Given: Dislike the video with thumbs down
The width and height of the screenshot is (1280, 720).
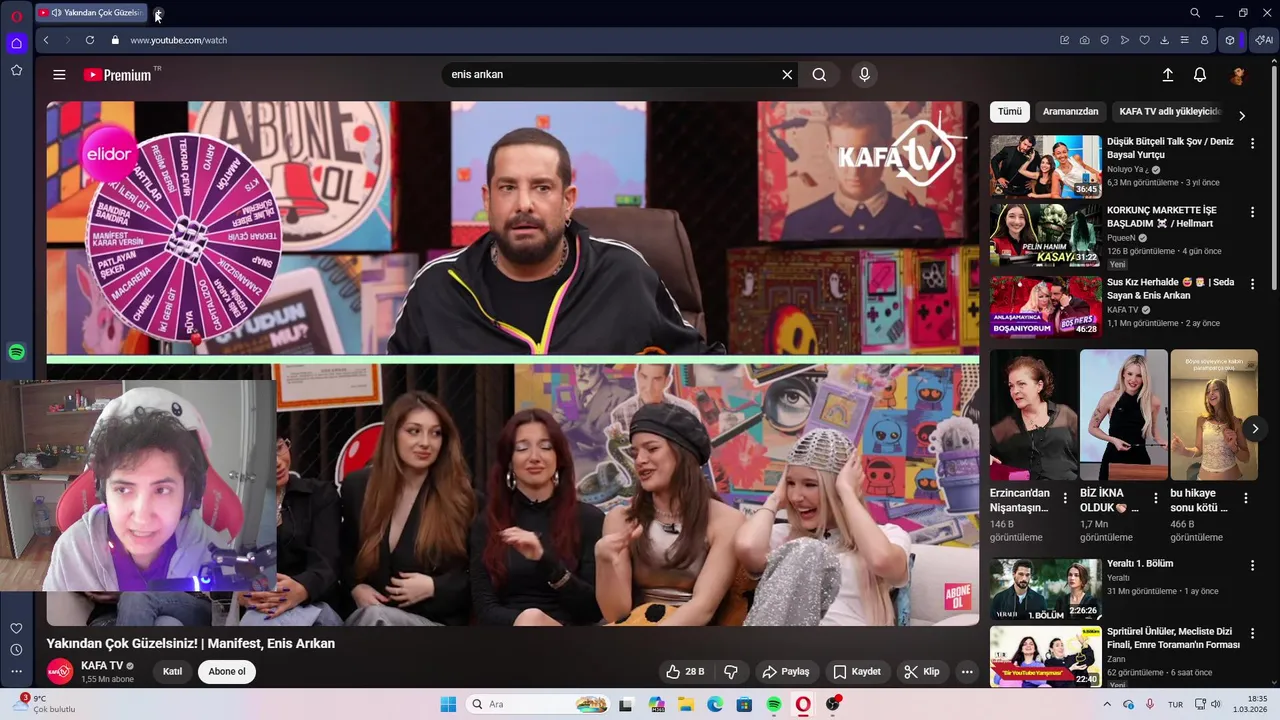Looking at the screenshot, I should click(x=731, y=672).
